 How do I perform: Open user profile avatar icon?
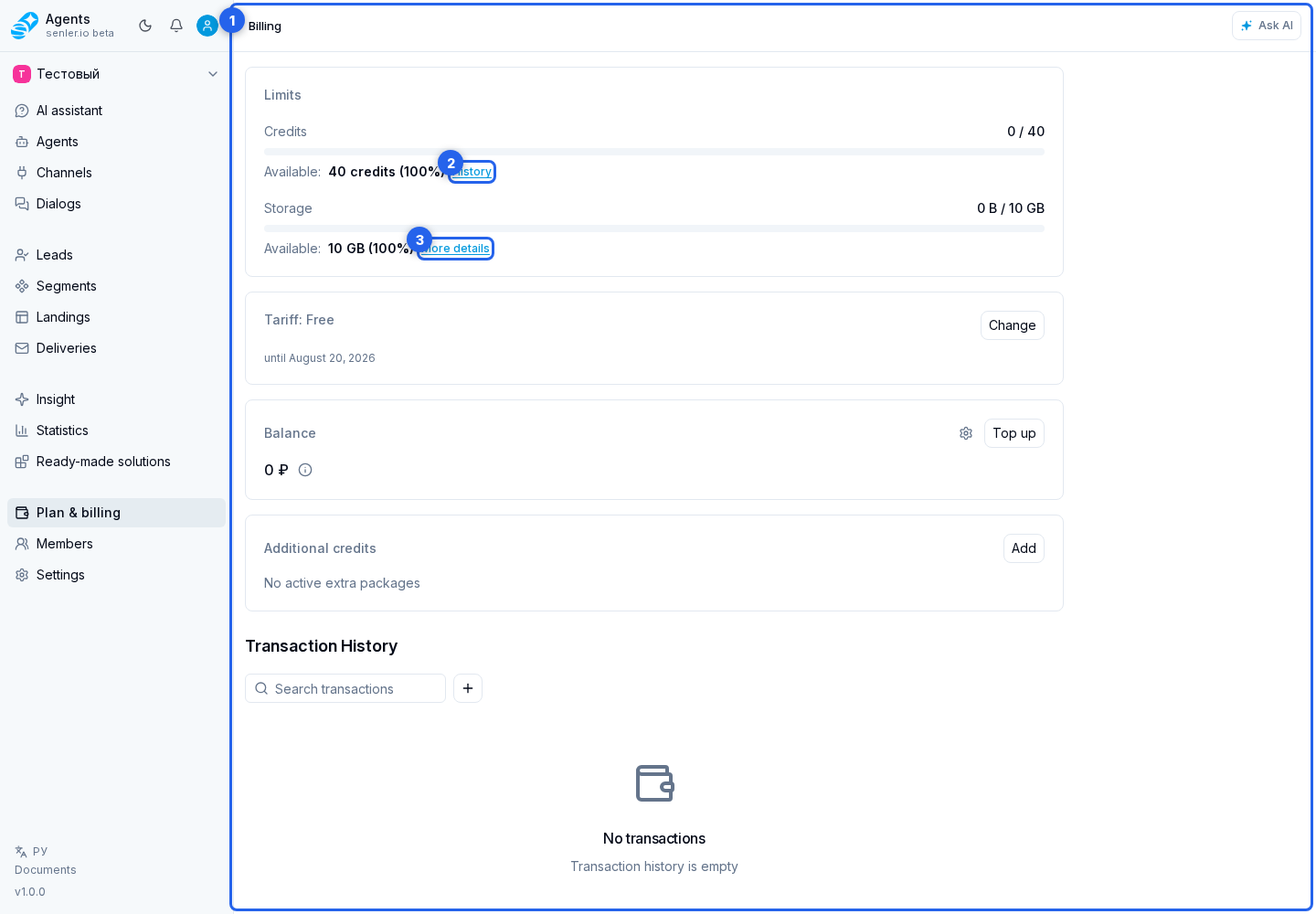click(x=207, y=26)
